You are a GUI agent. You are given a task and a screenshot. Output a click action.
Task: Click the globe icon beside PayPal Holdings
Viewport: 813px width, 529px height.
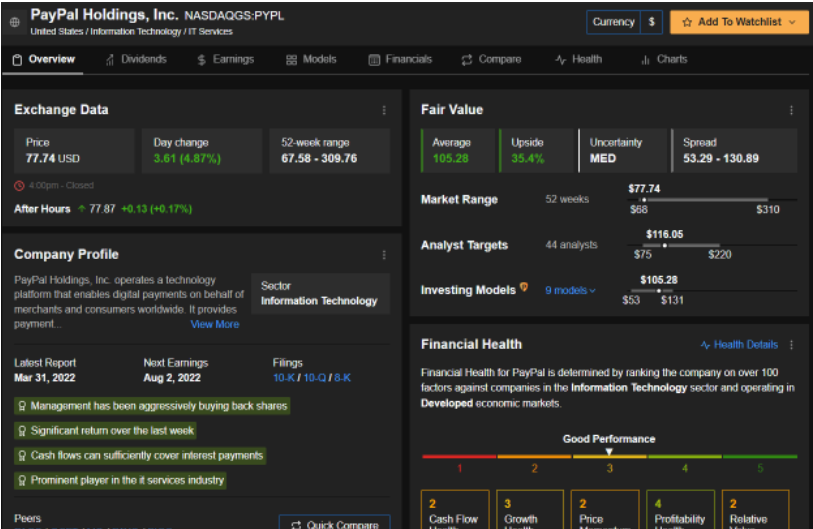click(14, 21)
